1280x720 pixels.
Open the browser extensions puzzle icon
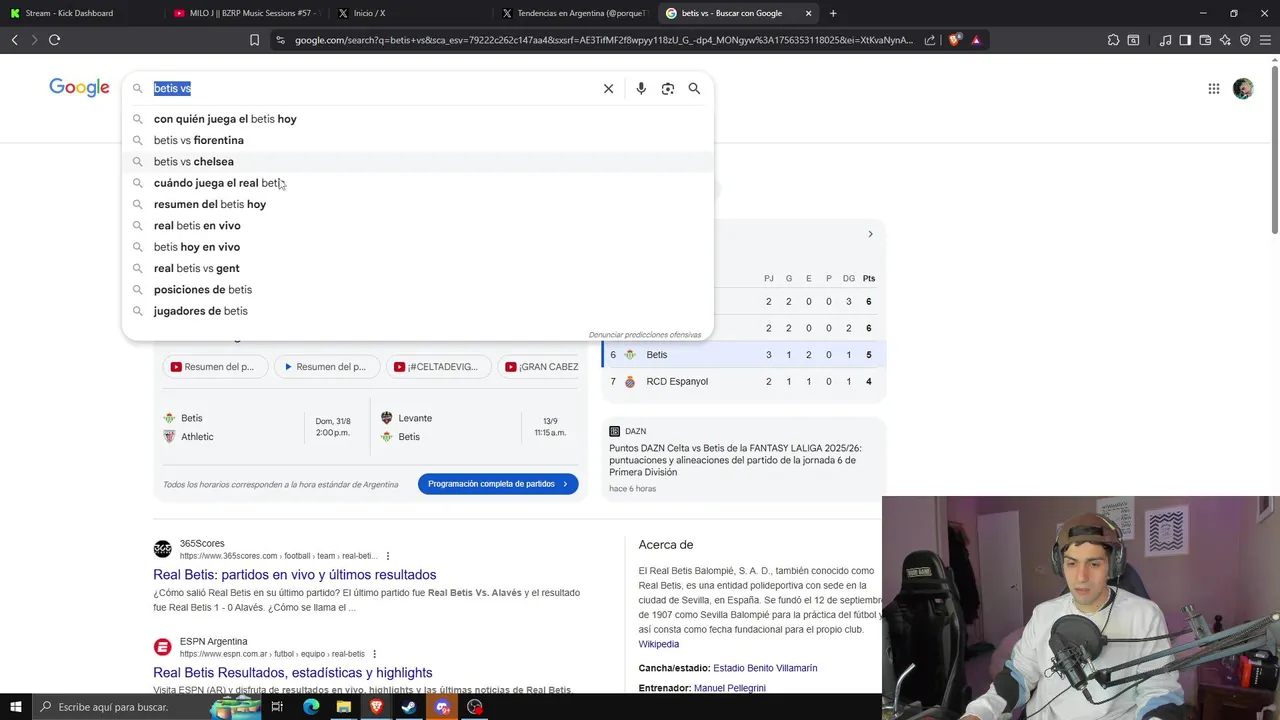coord(1113,40)
